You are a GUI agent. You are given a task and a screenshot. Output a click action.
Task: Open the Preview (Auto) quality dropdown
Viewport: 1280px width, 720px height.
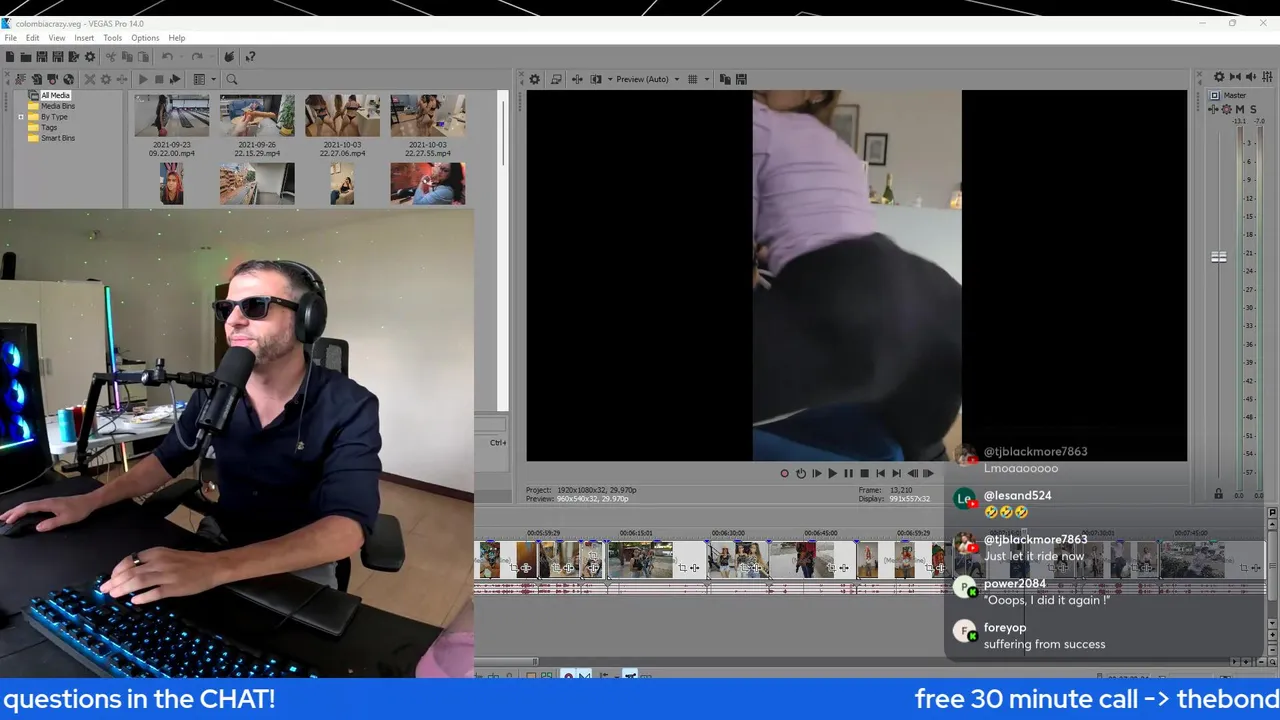click(648, 79)
